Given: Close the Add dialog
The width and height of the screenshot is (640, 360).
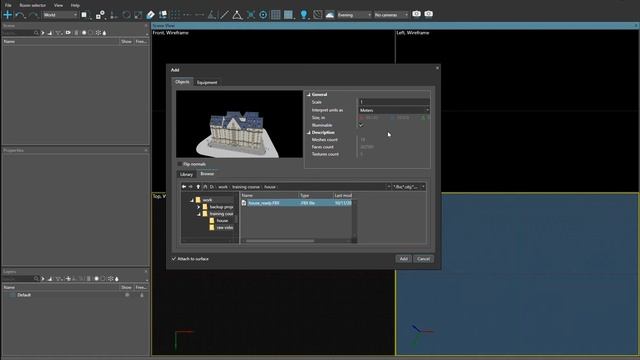Looking at the screenshot, I should (437, 68).
